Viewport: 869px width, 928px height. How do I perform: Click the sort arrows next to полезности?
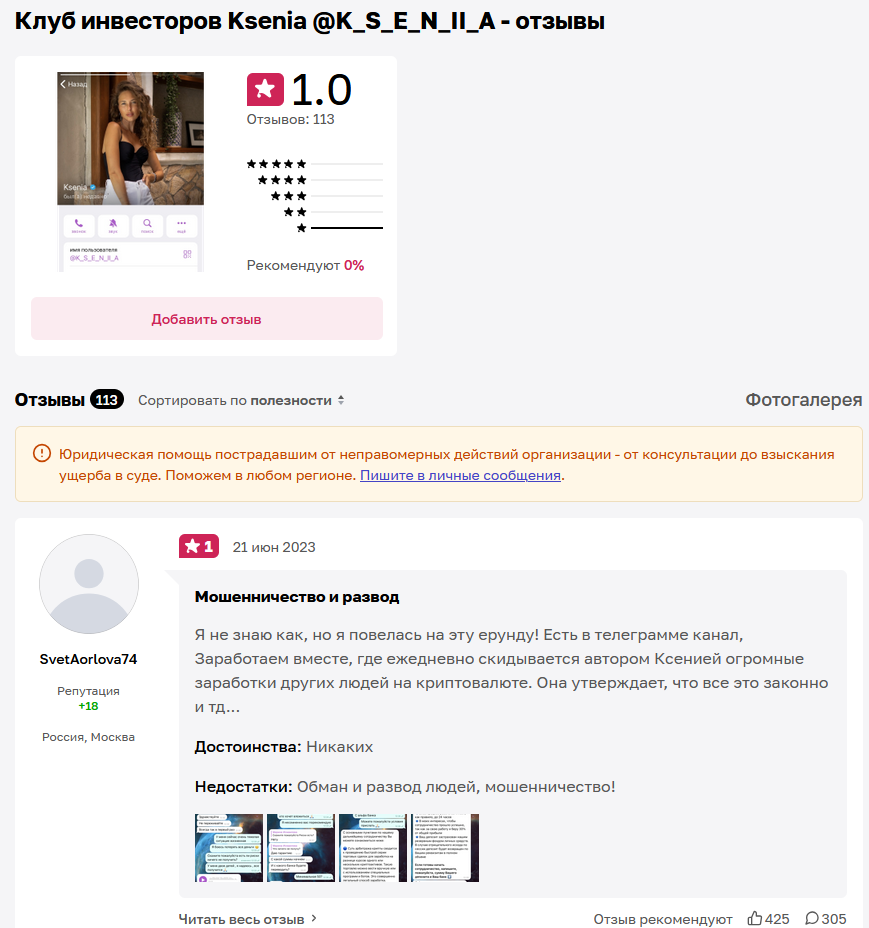(x=341, y=401)
